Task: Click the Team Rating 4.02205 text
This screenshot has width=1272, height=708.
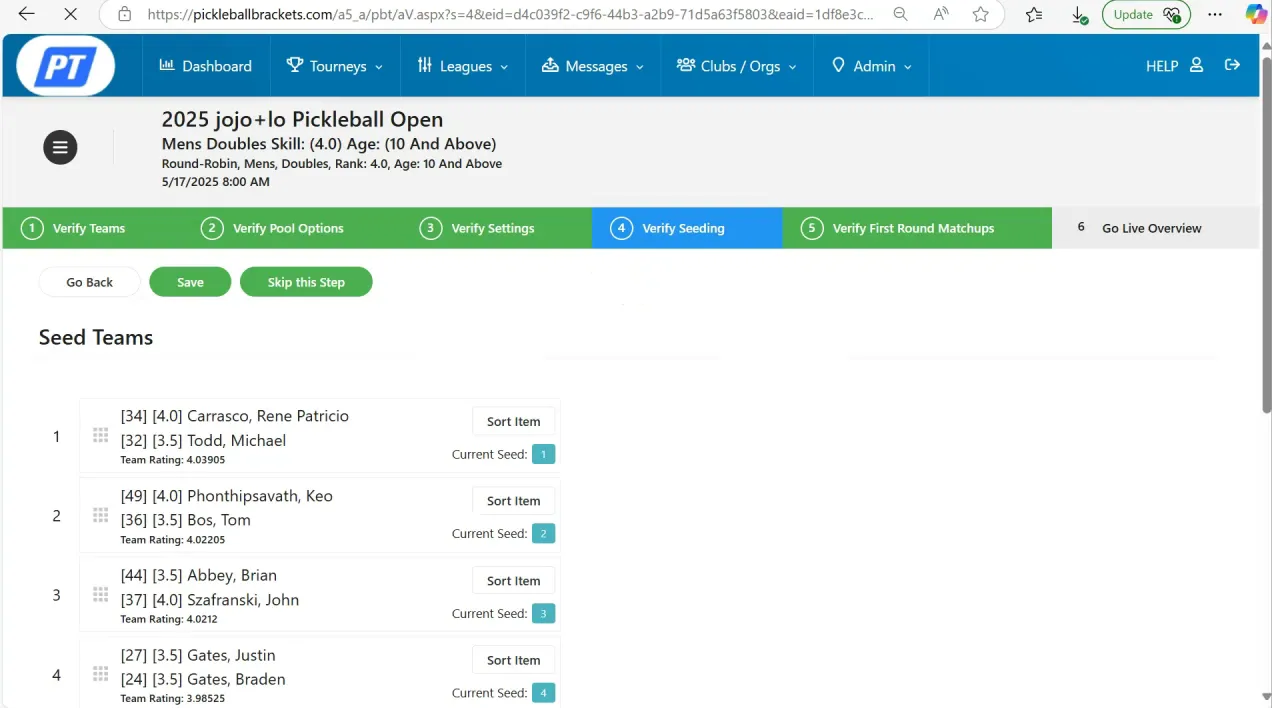Action: click(173, 540)
